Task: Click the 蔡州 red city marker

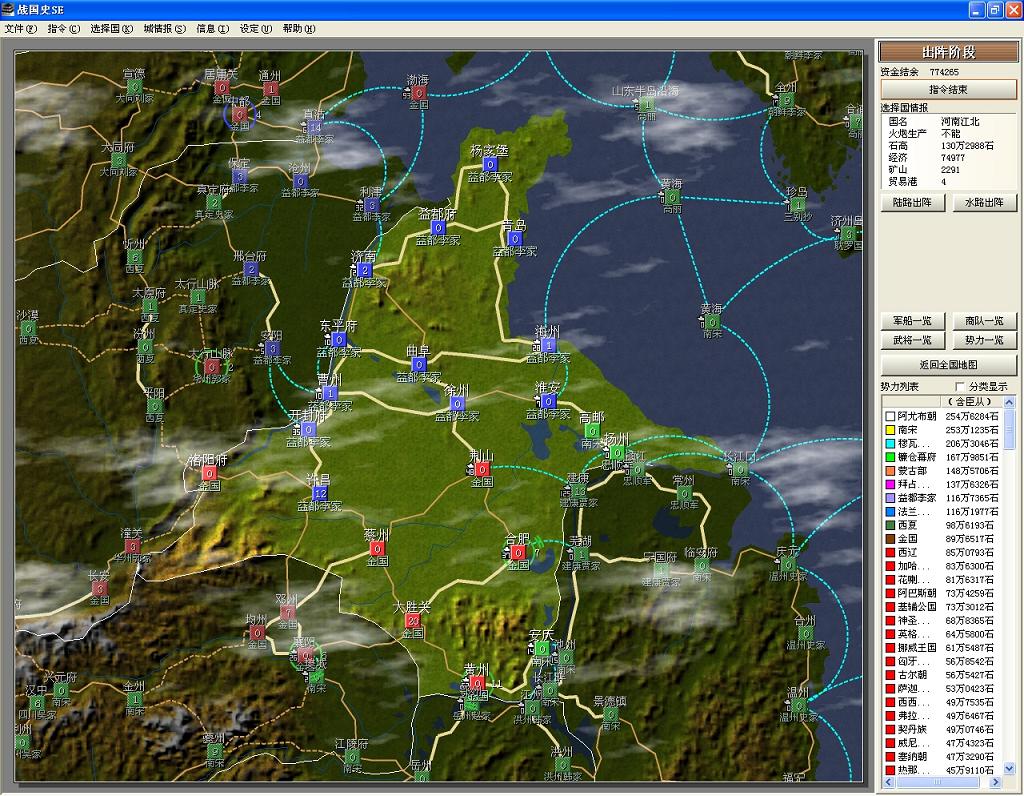Action: 377,549
